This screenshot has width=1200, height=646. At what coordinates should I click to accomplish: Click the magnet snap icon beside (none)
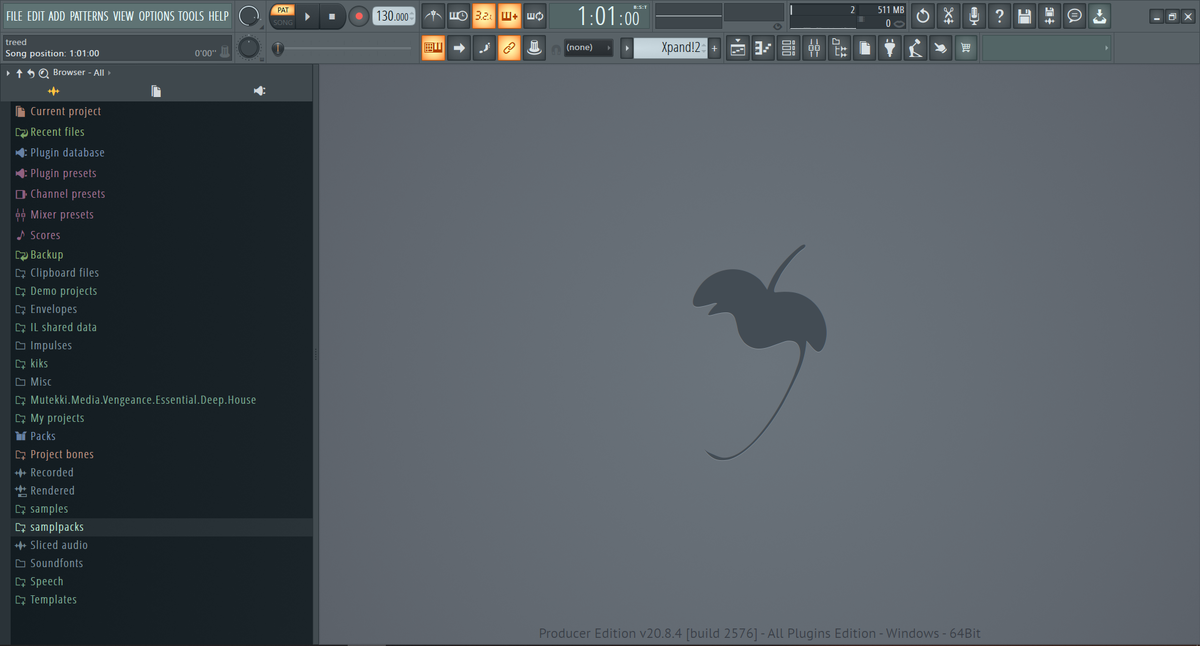point(556,48)
